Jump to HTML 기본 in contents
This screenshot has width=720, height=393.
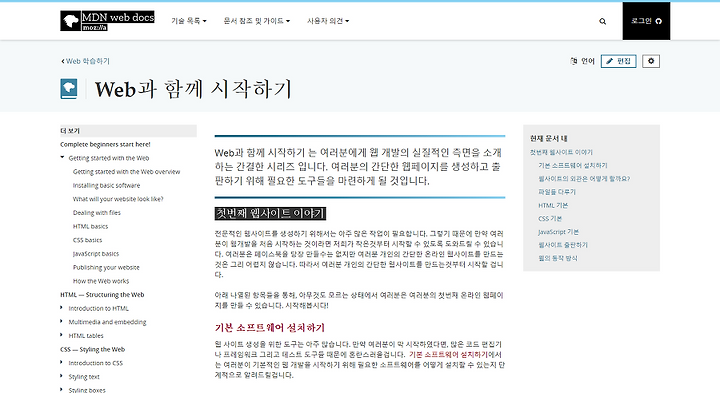[x=553, y=205]
